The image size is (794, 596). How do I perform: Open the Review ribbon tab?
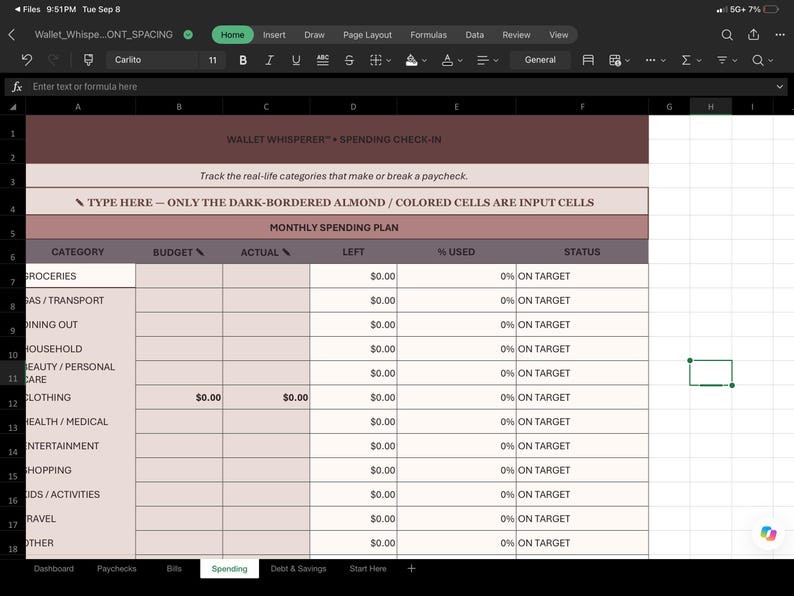pyautogui.click(x=516, y=35)
